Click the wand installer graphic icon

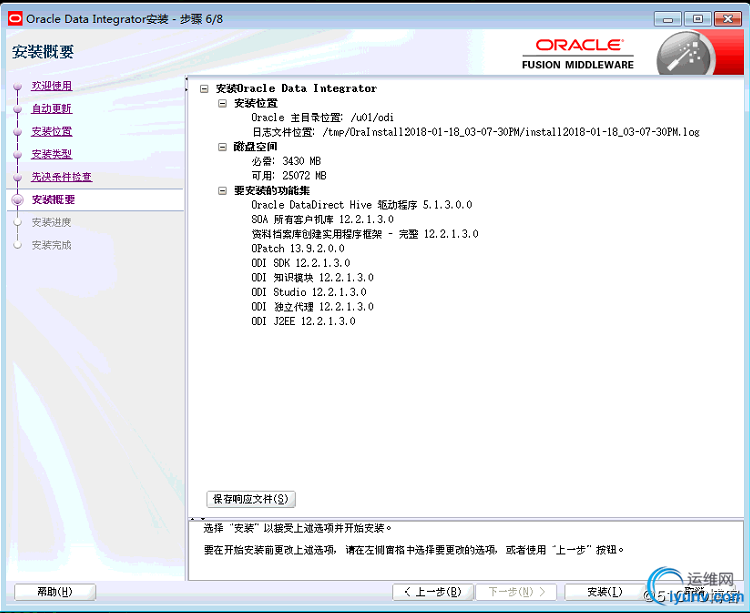coord(686,55)
